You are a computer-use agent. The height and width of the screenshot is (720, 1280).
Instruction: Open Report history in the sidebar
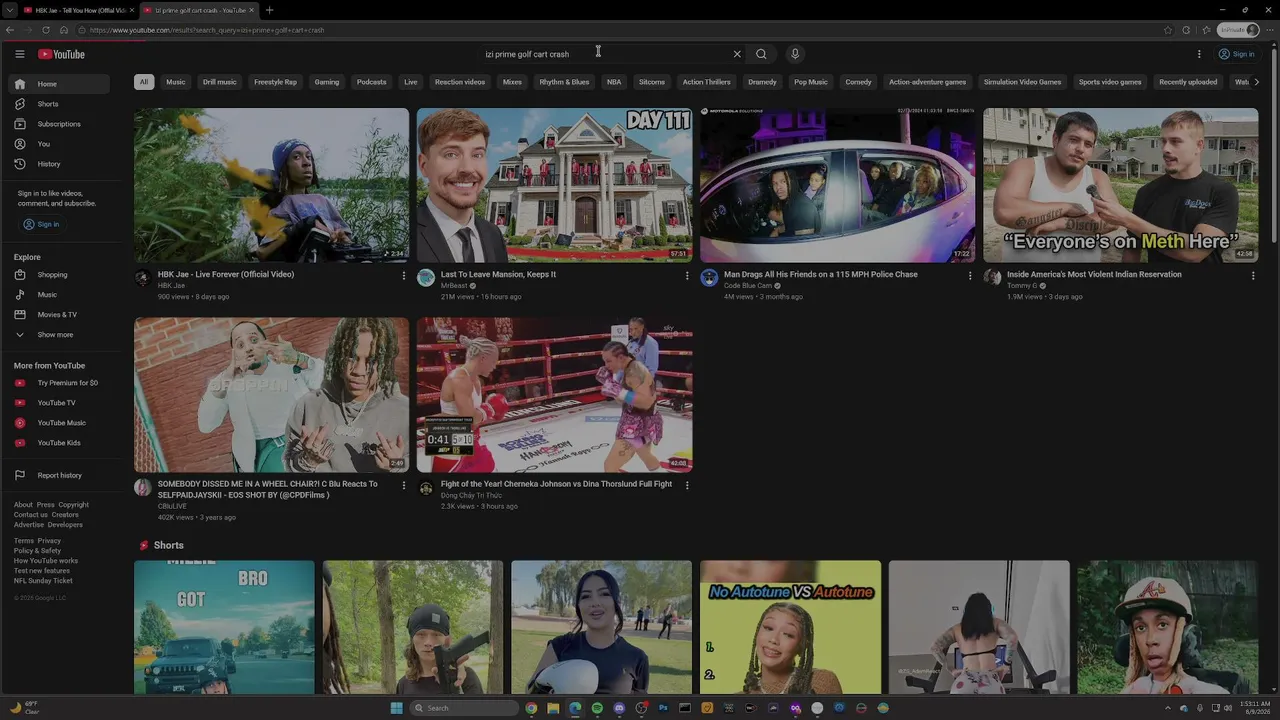tap(59, 475)
